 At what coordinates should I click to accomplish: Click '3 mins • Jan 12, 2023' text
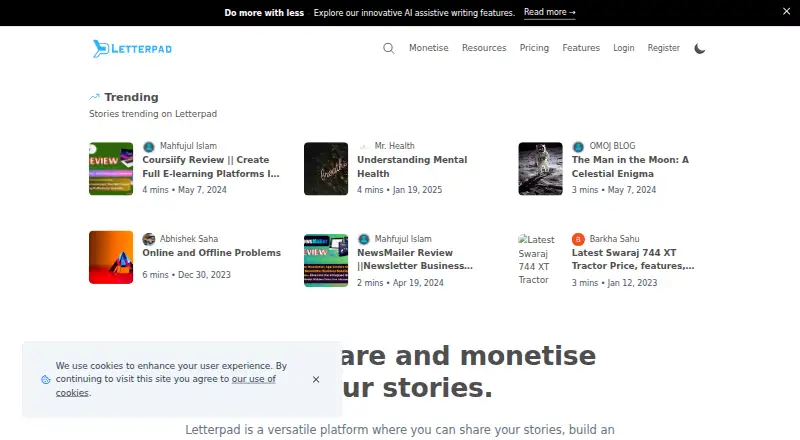[x=614, y=283]
